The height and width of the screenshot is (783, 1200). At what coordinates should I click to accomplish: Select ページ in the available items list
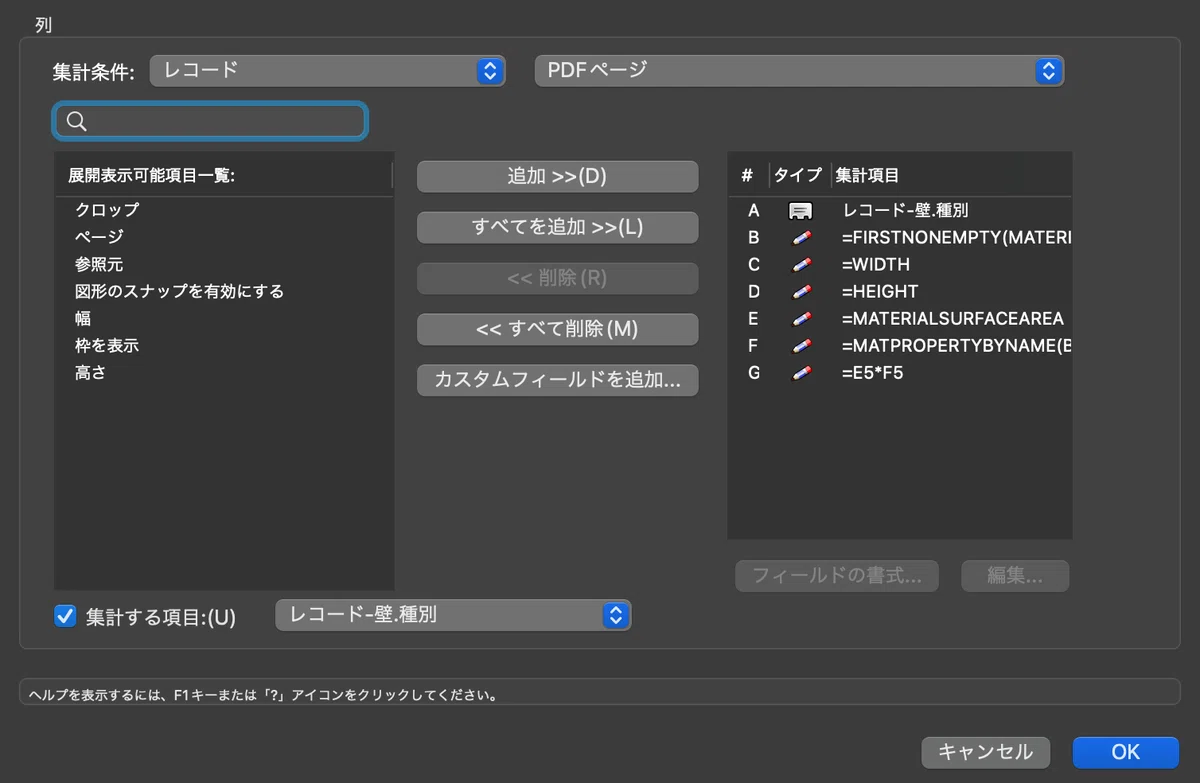tap(224, 237)
